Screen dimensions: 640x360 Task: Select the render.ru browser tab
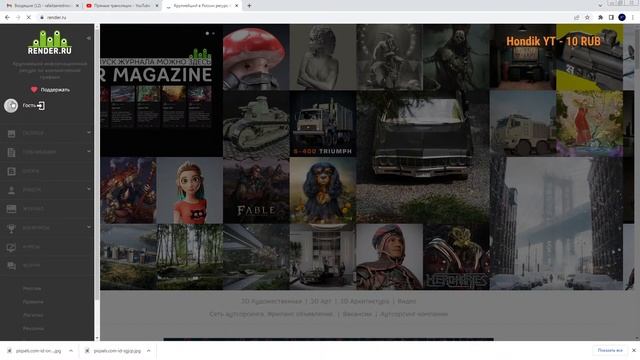pos(202,6)
